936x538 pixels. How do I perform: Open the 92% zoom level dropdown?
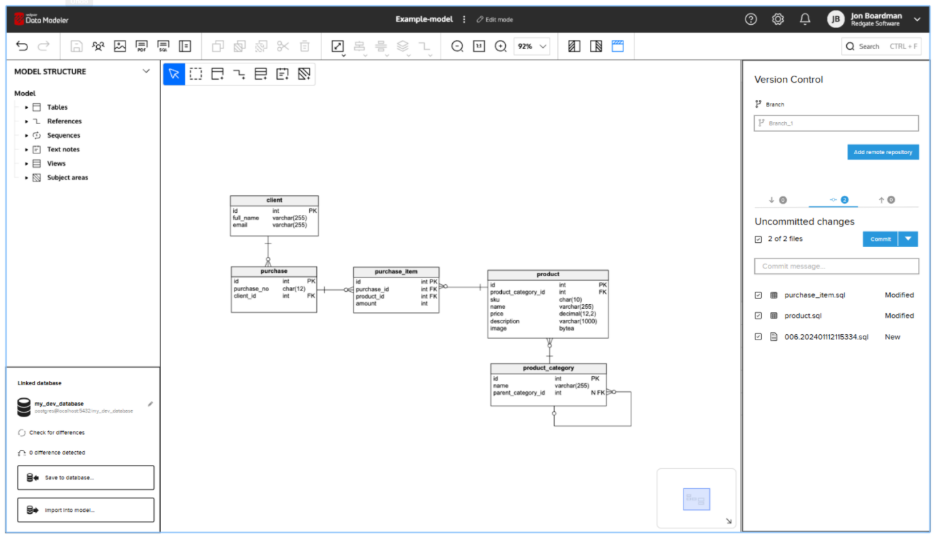coord(532,46)
